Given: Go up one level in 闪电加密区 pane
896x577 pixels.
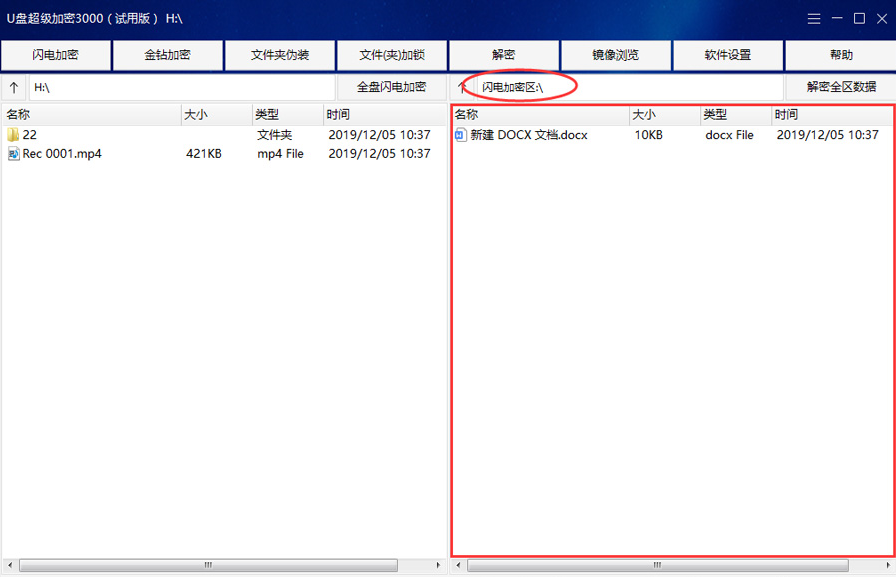Looking at the screenshot, I should tap(462, 87).
